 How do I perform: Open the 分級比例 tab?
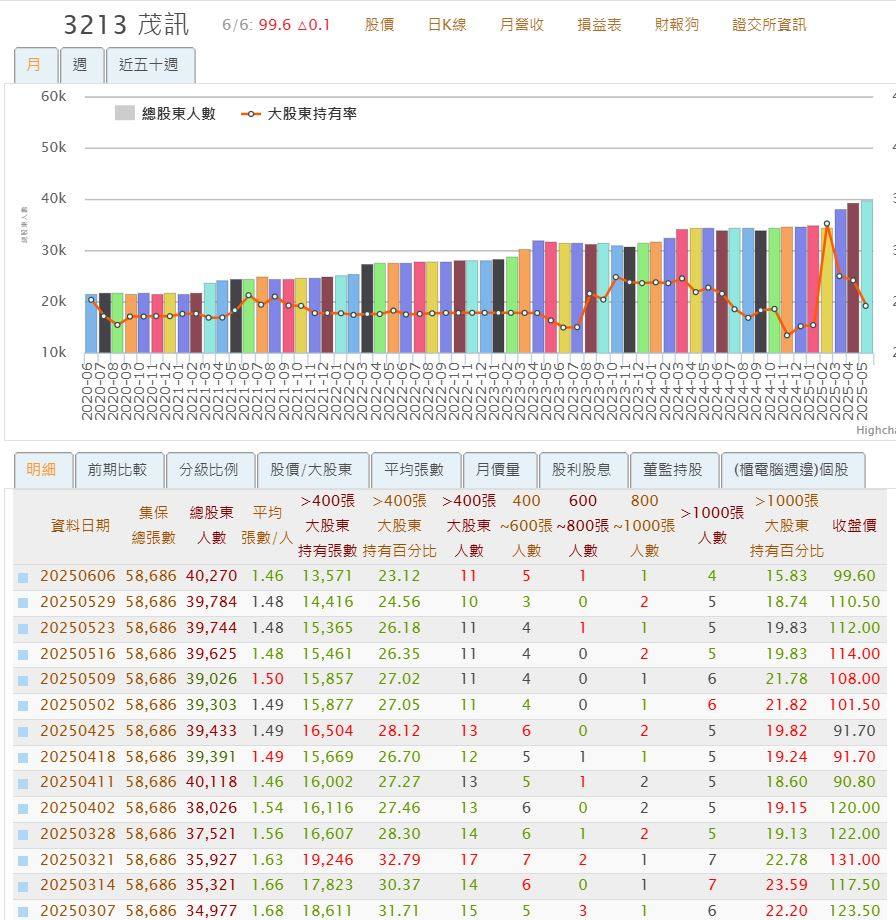[208, 469]
